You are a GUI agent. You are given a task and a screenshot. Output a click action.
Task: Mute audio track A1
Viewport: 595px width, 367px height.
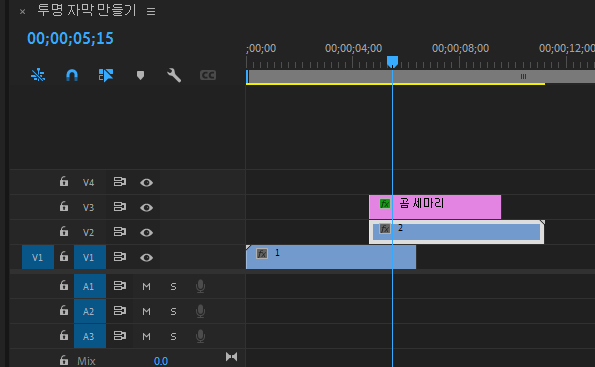click(146, 287)
